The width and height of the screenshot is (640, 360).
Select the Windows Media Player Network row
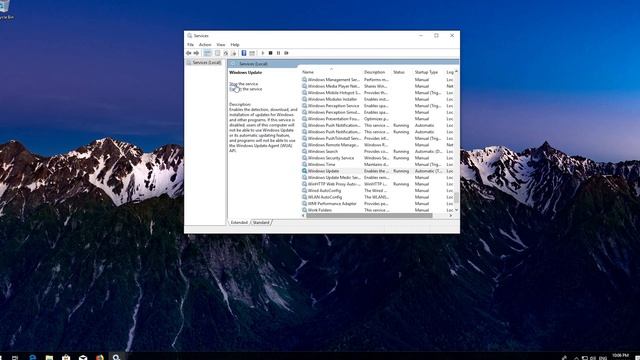(378, 86)
